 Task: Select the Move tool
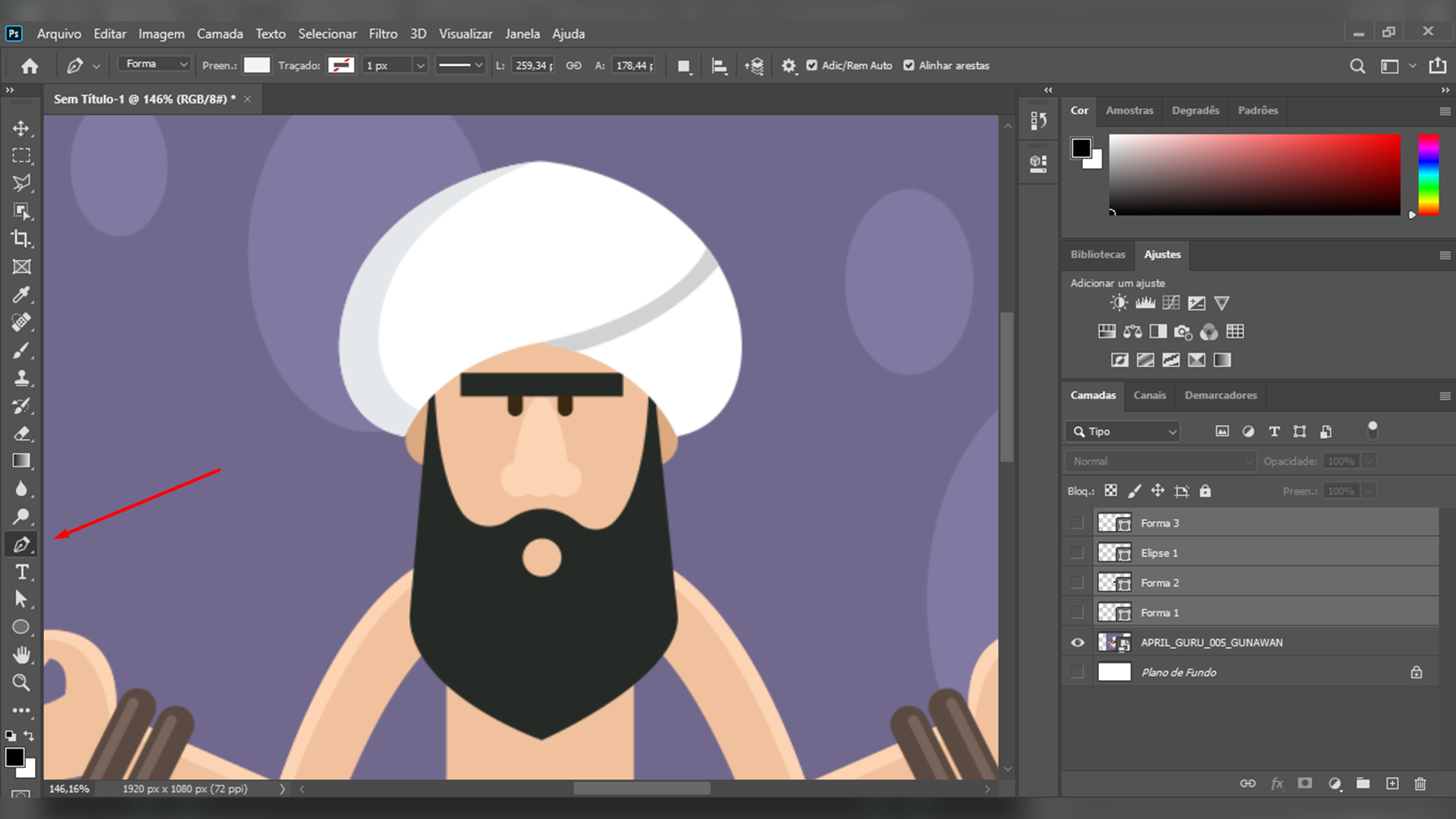(x=21, y=128)
